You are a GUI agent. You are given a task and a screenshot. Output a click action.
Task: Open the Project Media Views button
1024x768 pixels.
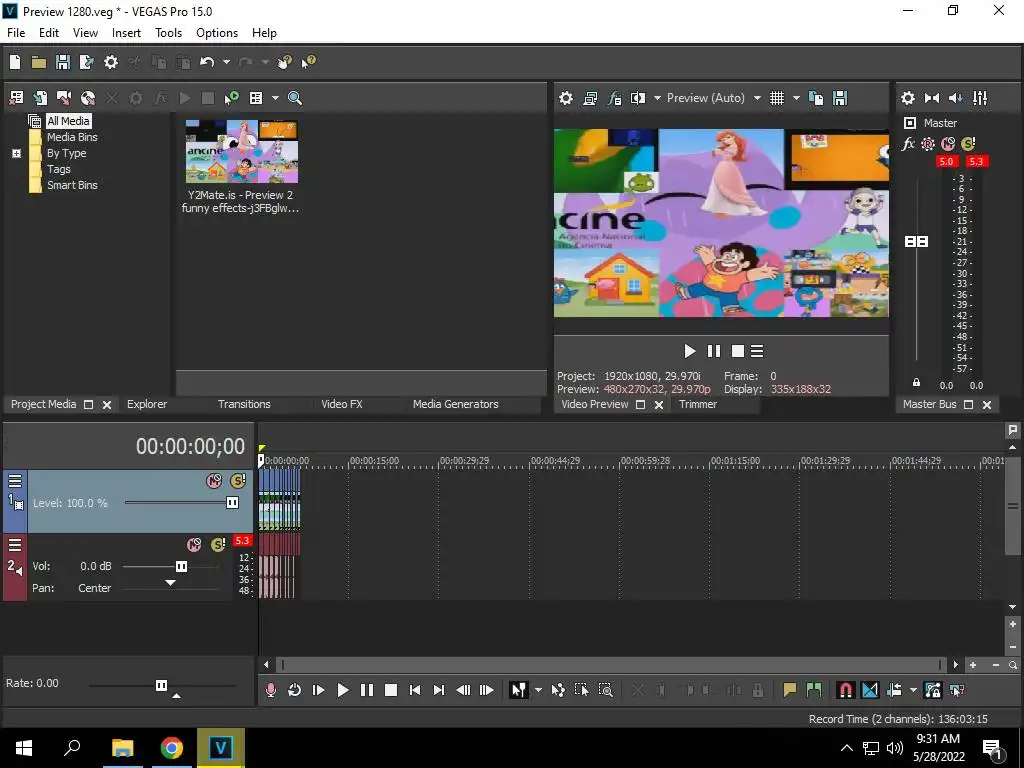(256, 98)
